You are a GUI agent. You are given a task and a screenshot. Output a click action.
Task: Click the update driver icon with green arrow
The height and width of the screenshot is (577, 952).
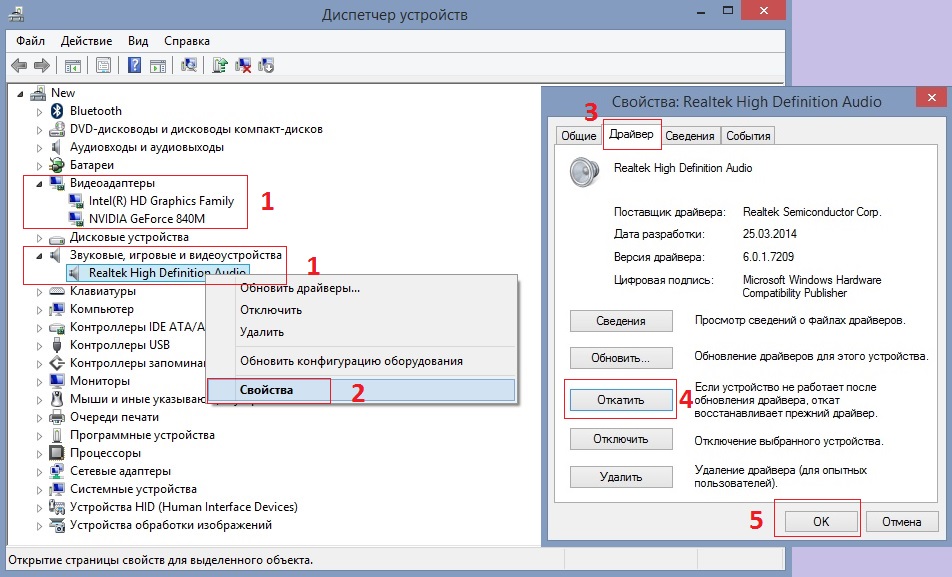tap(219, 65)
